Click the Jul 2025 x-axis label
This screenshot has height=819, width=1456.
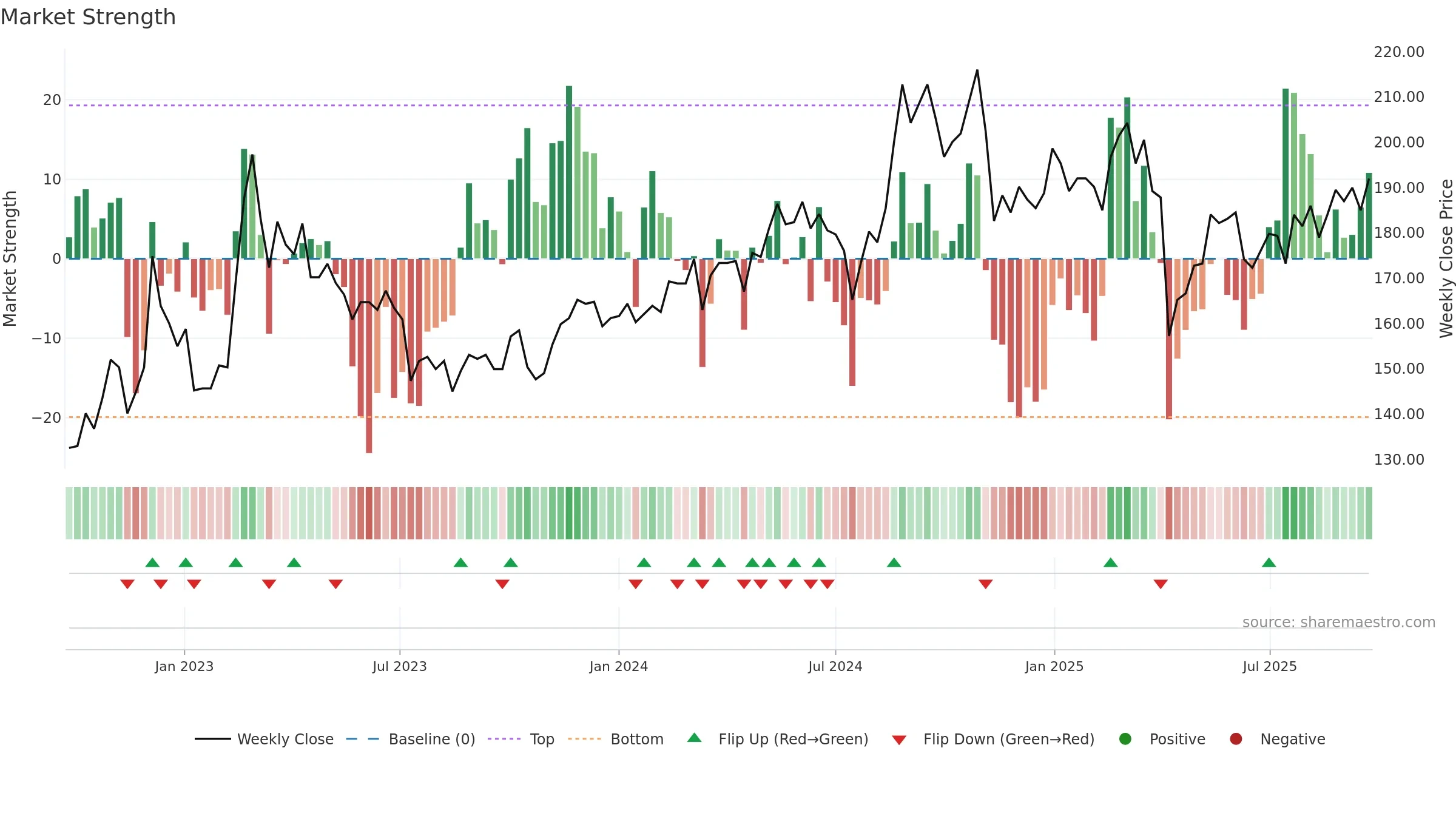pos(1270,666)
